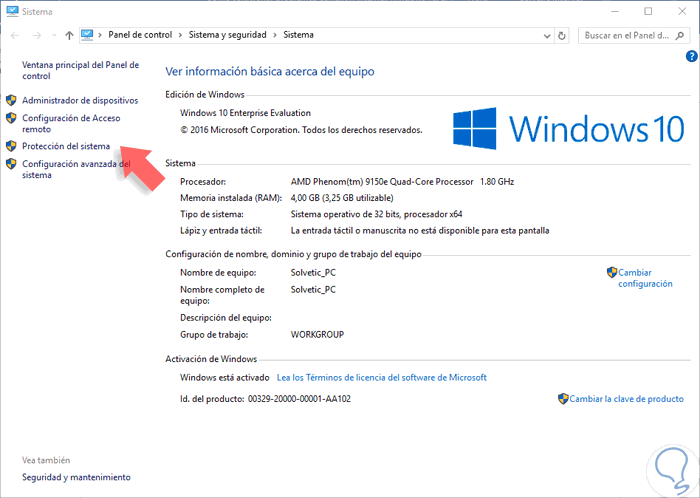Open Configuración avanzada del sistema

coord(76,169)
